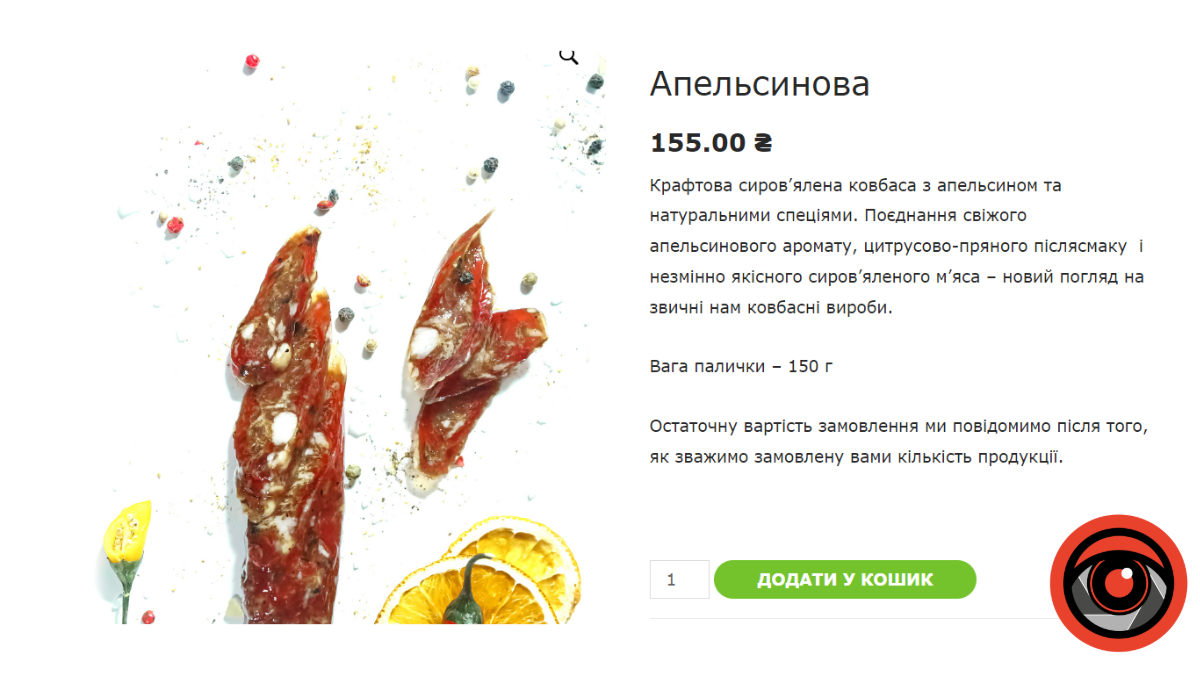Click the magnifier zoom icon on product image
Image resolution: width=1200 pixels, height=675 pixels.
point(569,56)
